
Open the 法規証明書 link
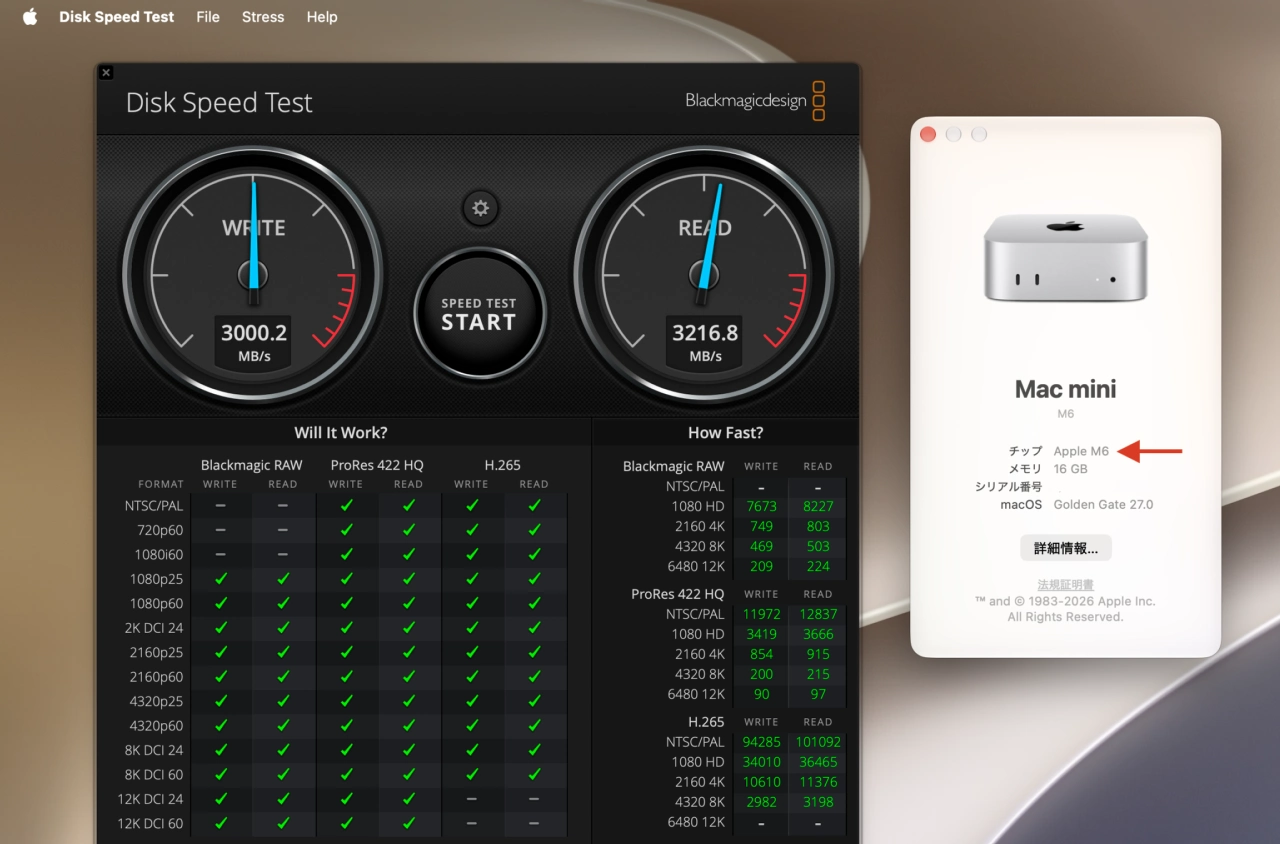(x=1065, y=585)
